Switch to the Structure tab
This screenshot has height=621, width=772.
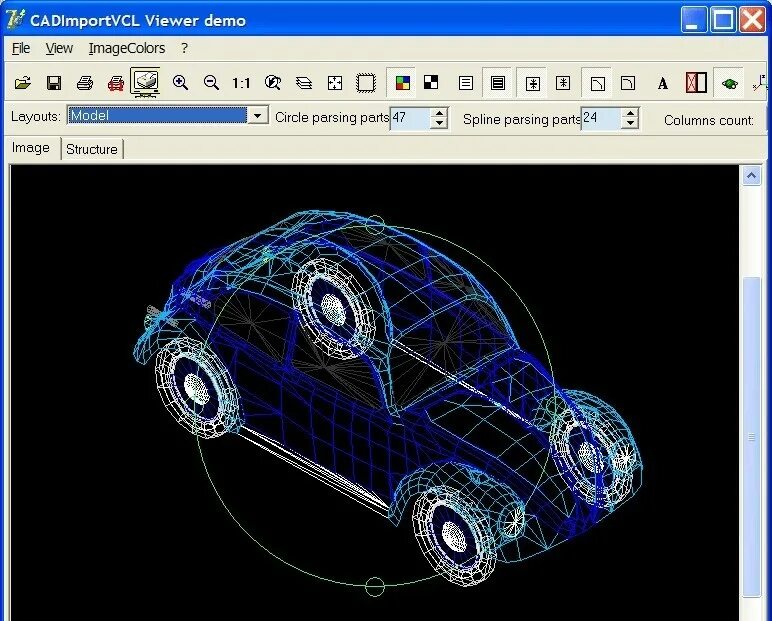point(92,149)
